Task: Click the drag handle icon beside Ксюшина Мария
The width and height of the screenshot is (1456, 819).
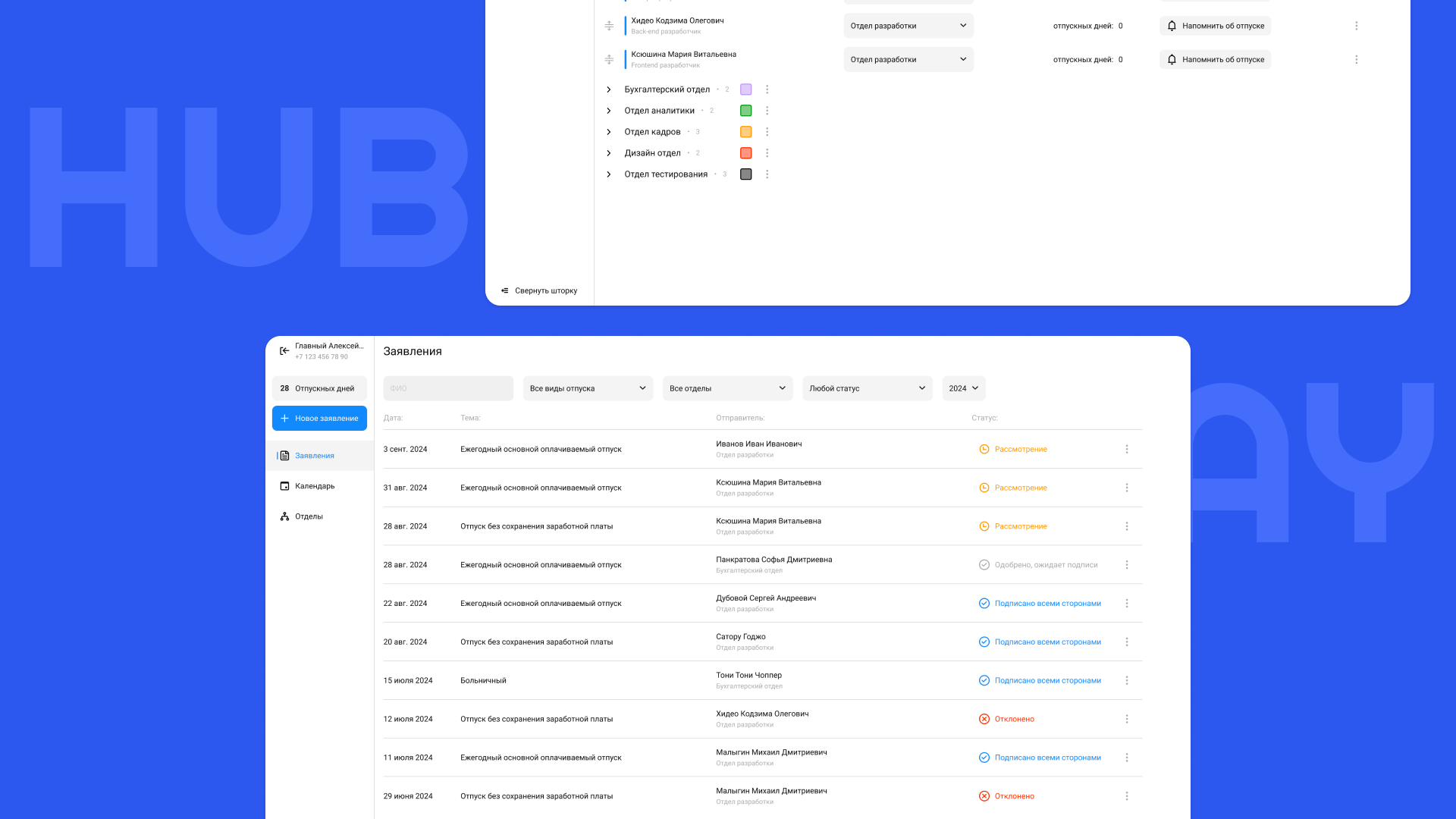Action: [x=609, y=60]
